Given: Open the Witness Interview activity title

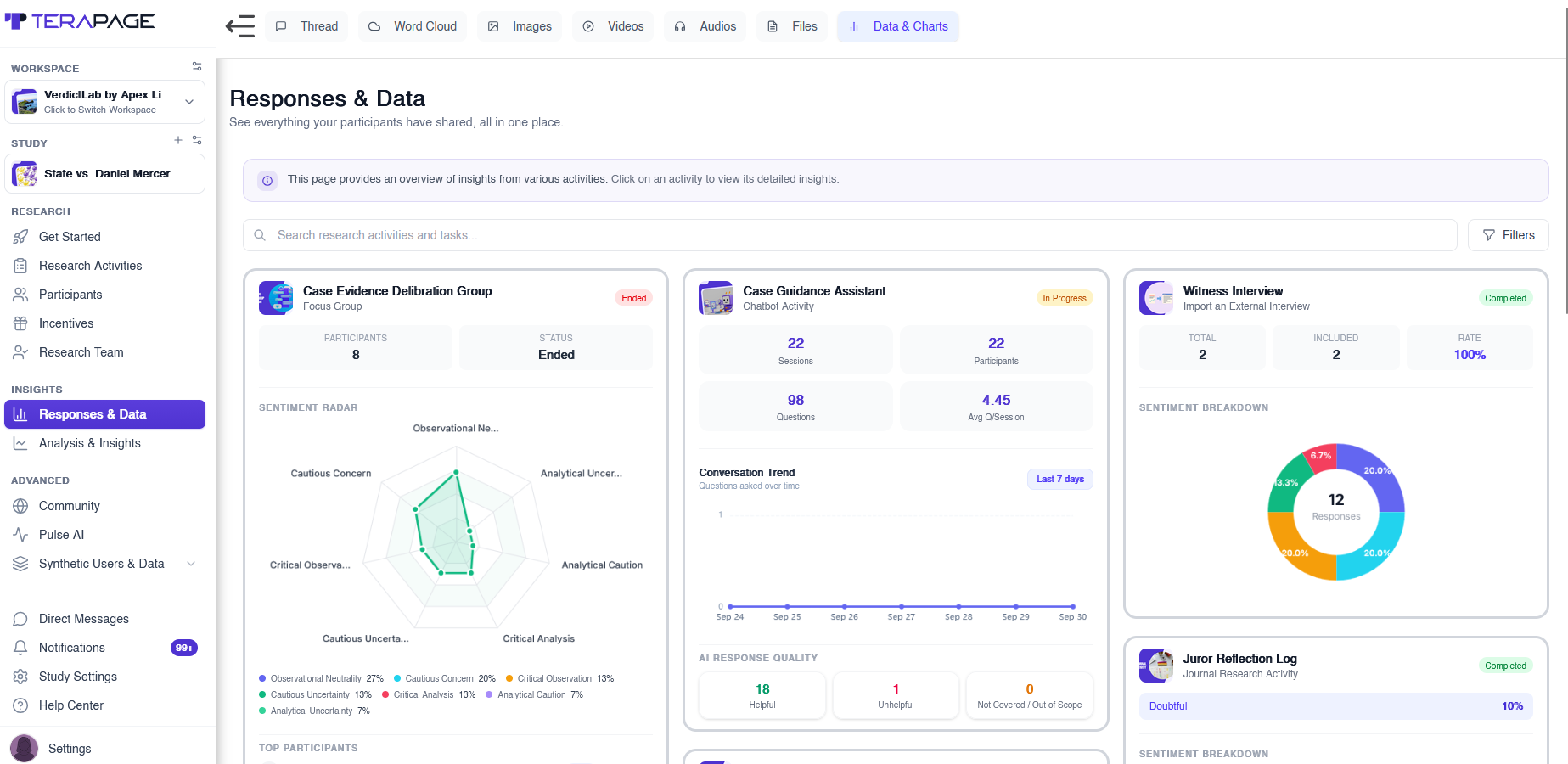Looking at the screenshot, I should tap(1233, 291).
